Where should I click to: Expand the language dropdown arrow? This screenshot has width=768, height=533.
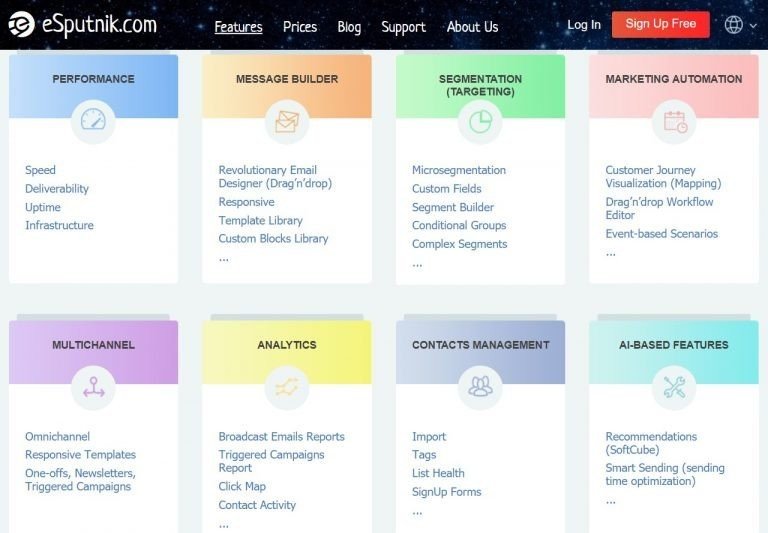(x=753, y=25)
